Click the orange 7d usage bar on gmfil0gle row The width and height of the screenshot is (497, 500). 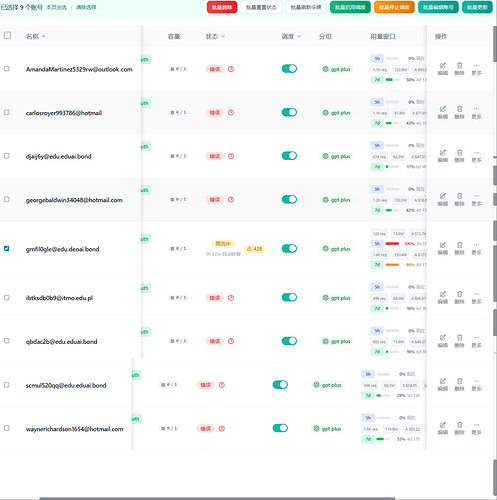[x=392, y=265]
